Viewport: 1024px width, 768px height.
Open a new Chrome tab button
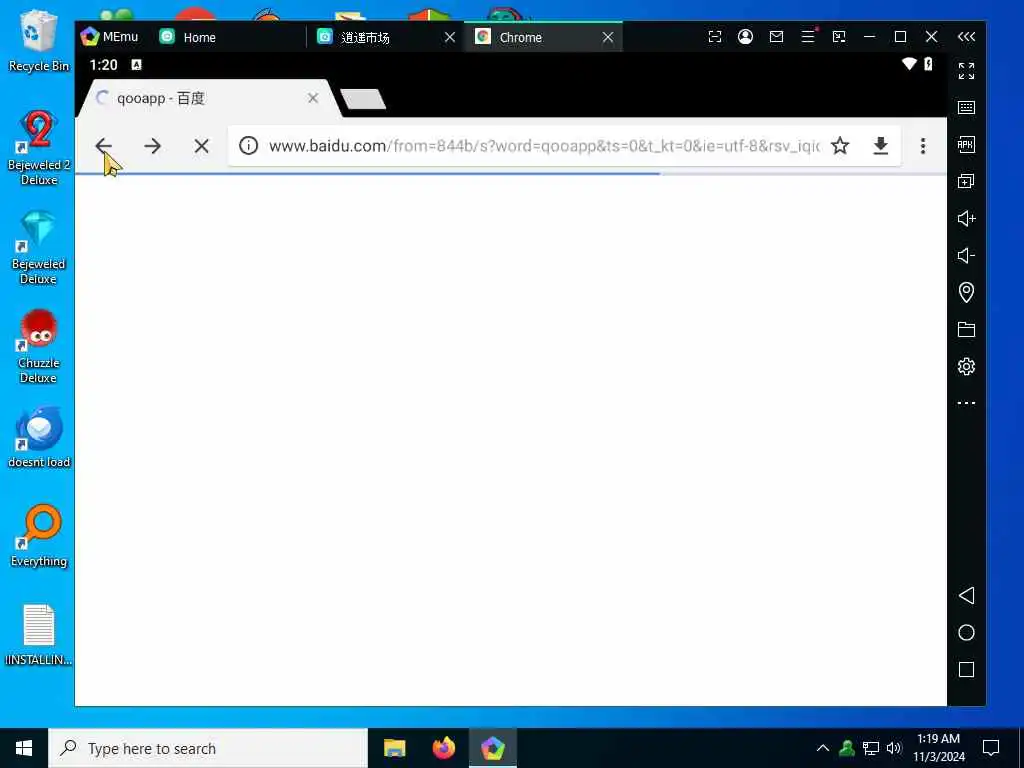pyautogui.click(x=363, y=99)
